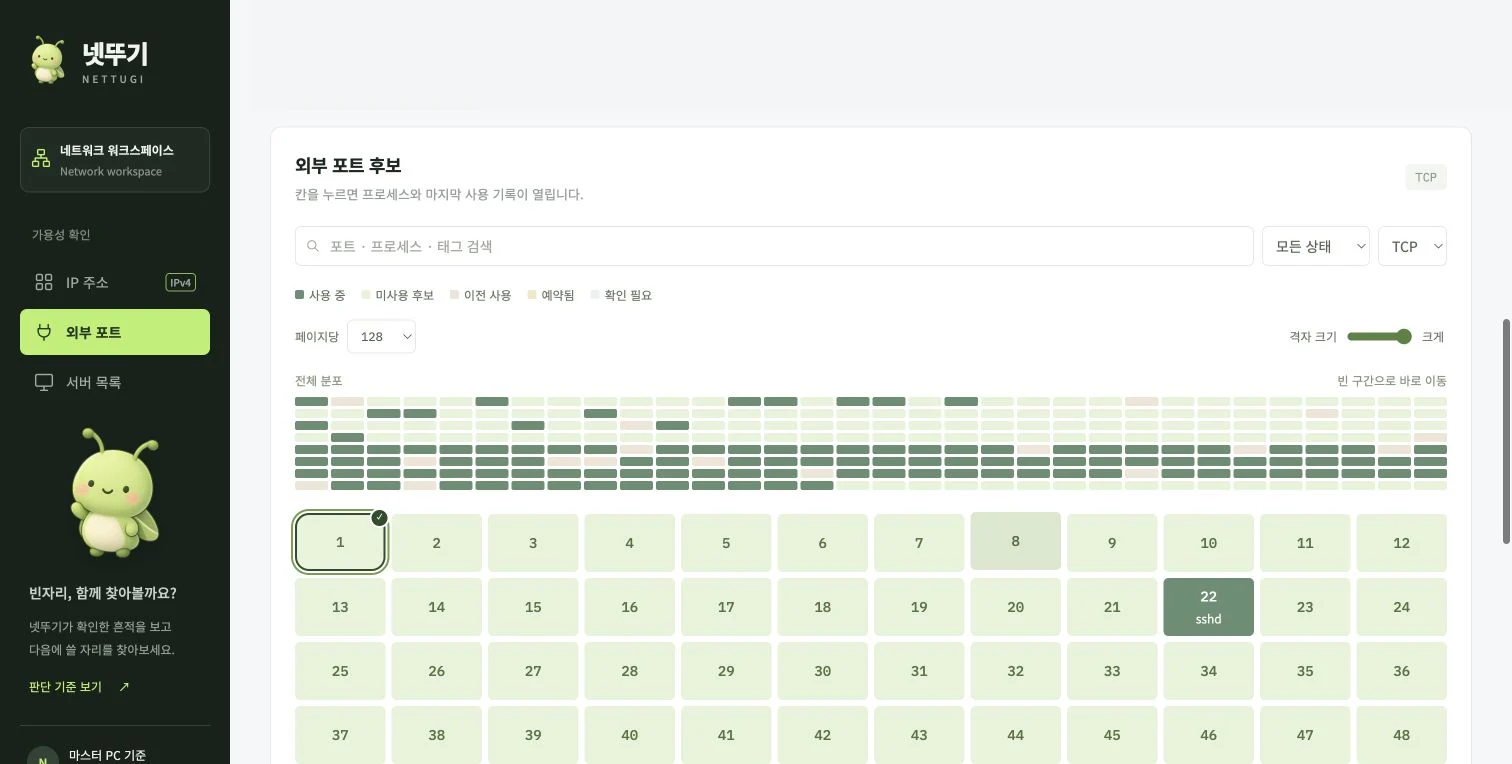Click the grid icon beside IP 주소
The width and height of the screenshot is (1512, 764).
click(44, 282)
